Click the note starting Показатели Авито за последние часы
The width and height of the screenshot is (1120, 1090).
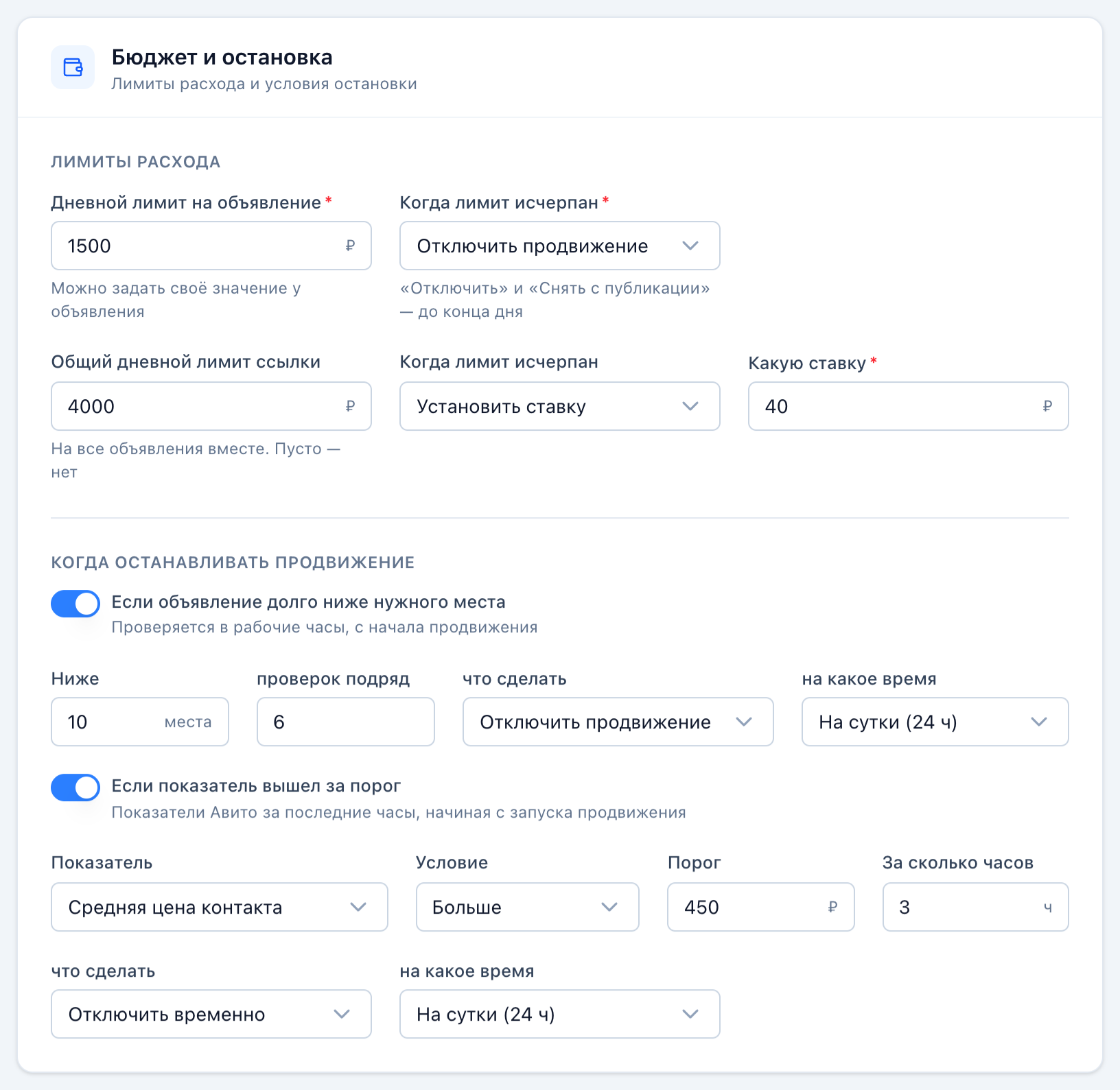[x=399, y=813]
